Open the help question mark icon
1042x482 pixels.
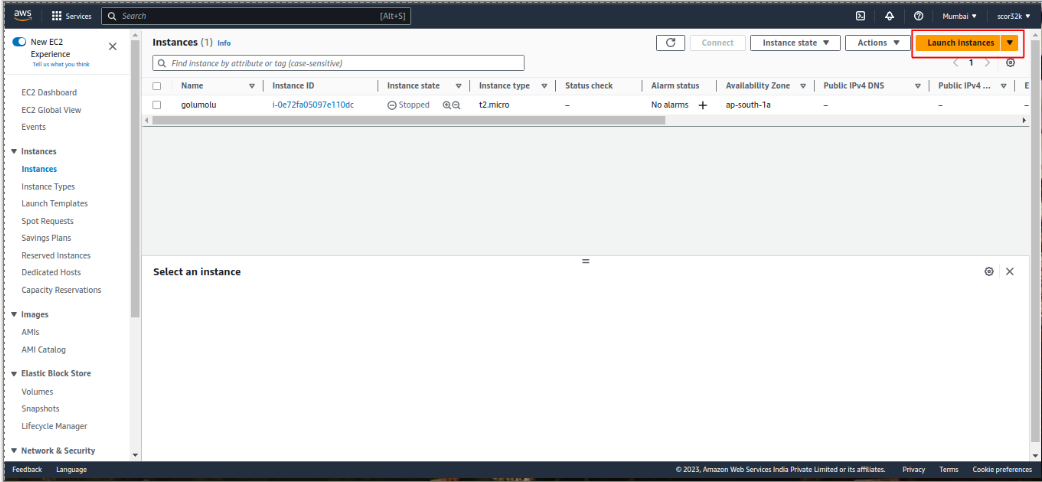918,16
